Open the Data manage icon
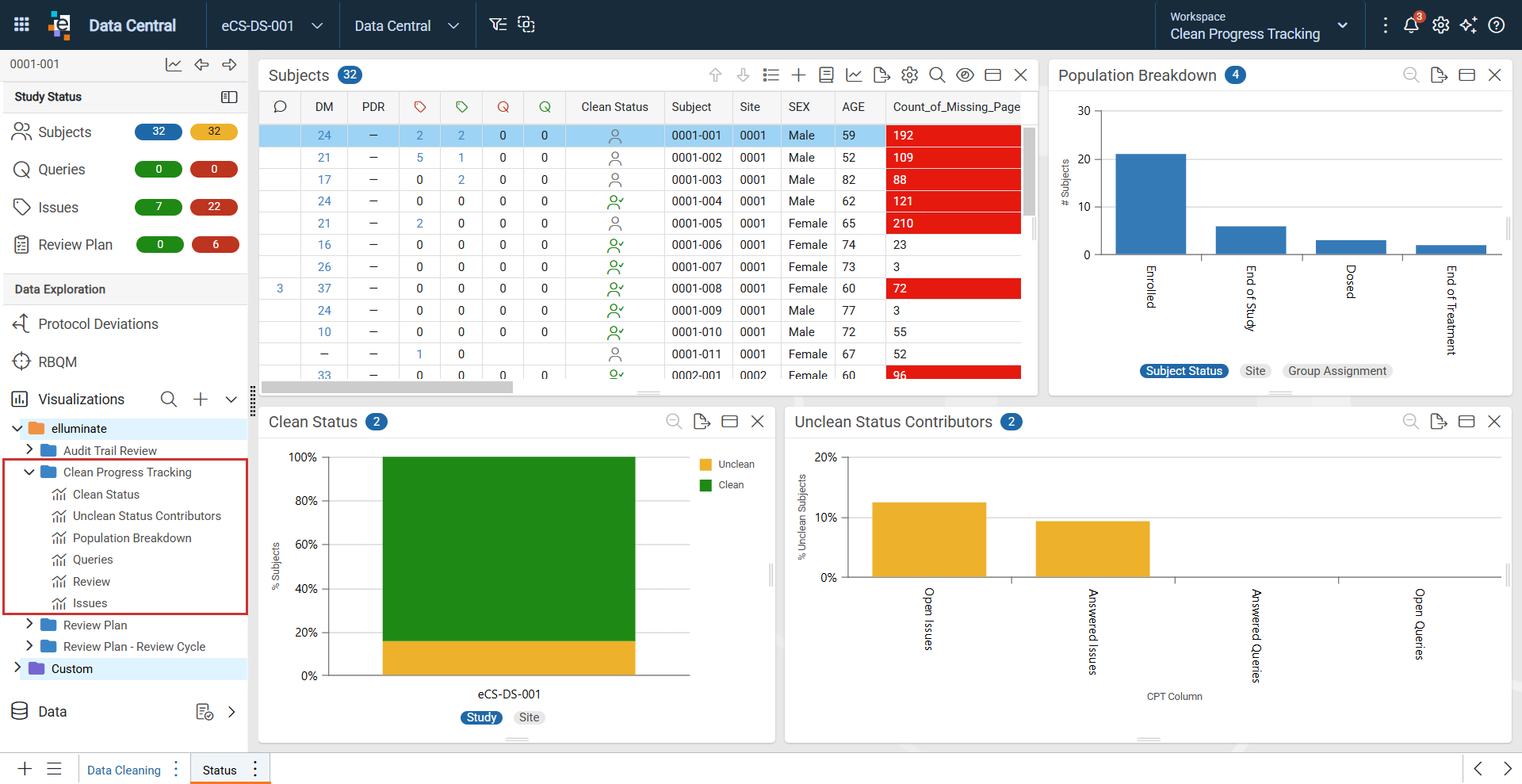The height and width of the screenshot is (784, 1522). pyautogui.click(x=205, y=712)
